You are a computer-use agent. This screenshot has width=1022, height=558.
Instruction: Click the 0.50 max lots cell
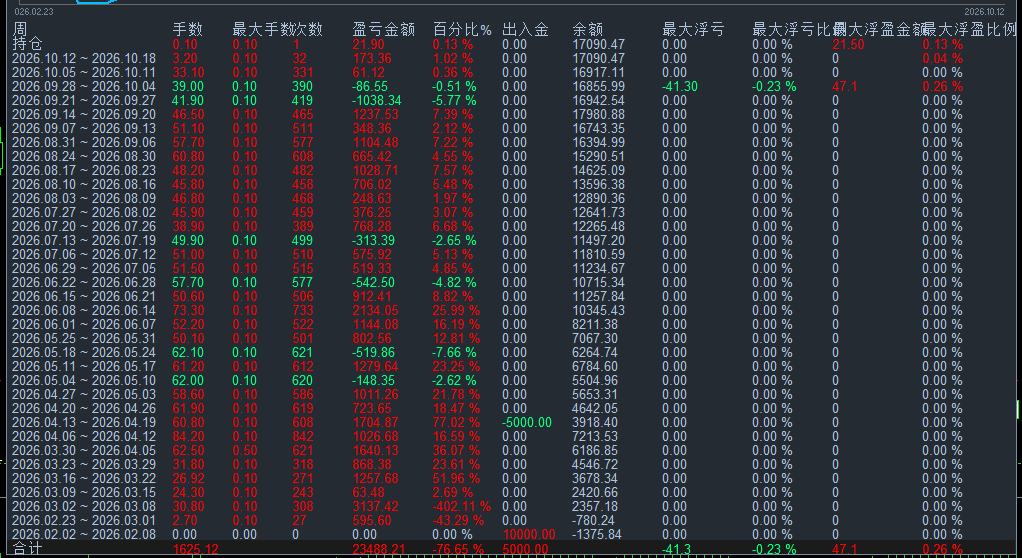pyautogui.click(x=244, y=451)
